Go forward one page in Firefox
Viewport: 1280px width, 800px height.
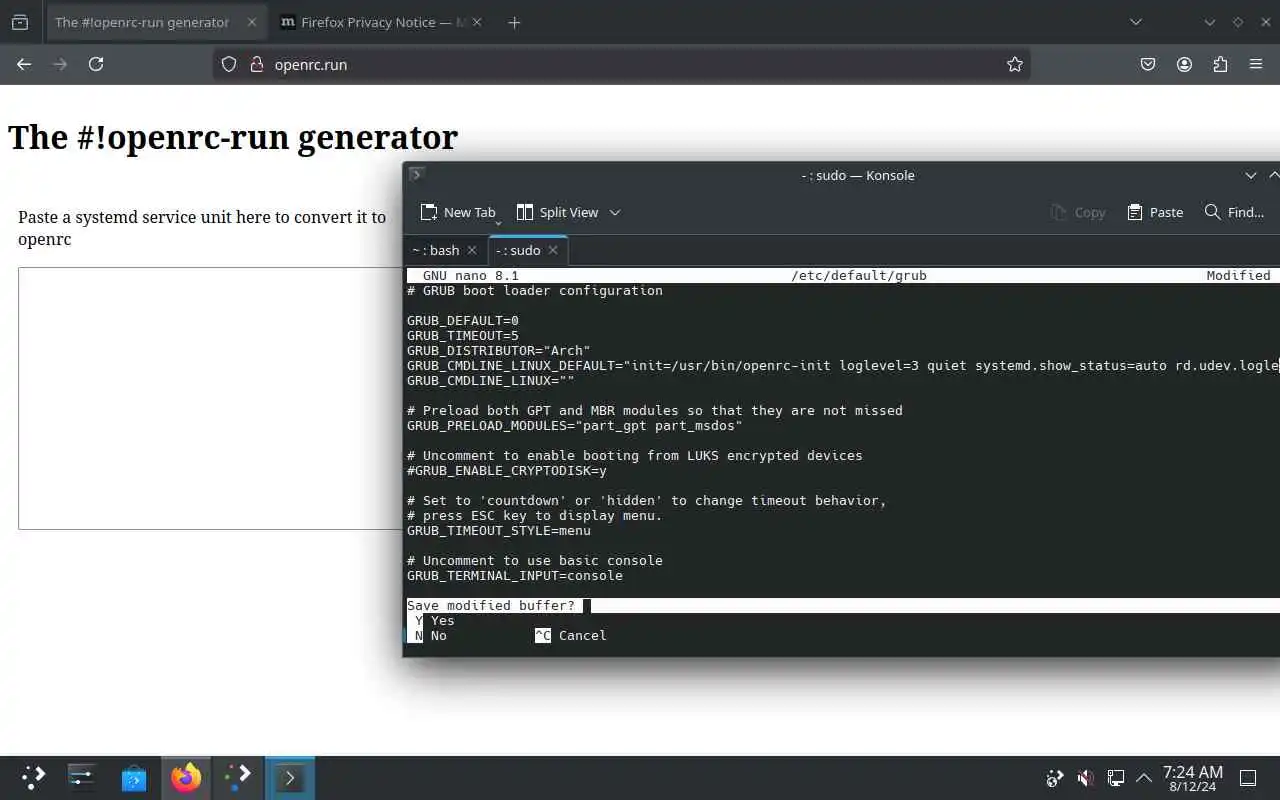(x=60, y=64)
